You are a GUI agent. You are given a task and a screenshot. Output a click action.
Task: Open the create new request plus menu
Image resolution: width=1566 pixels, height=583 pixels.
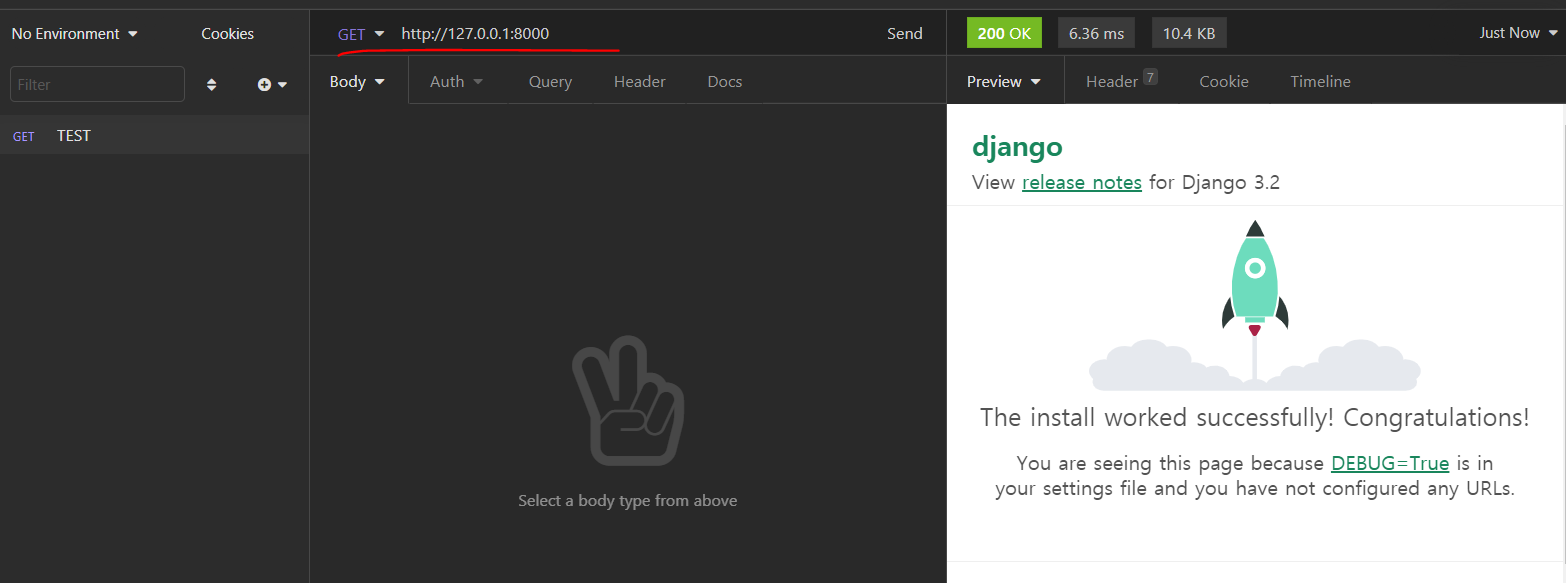272,85
